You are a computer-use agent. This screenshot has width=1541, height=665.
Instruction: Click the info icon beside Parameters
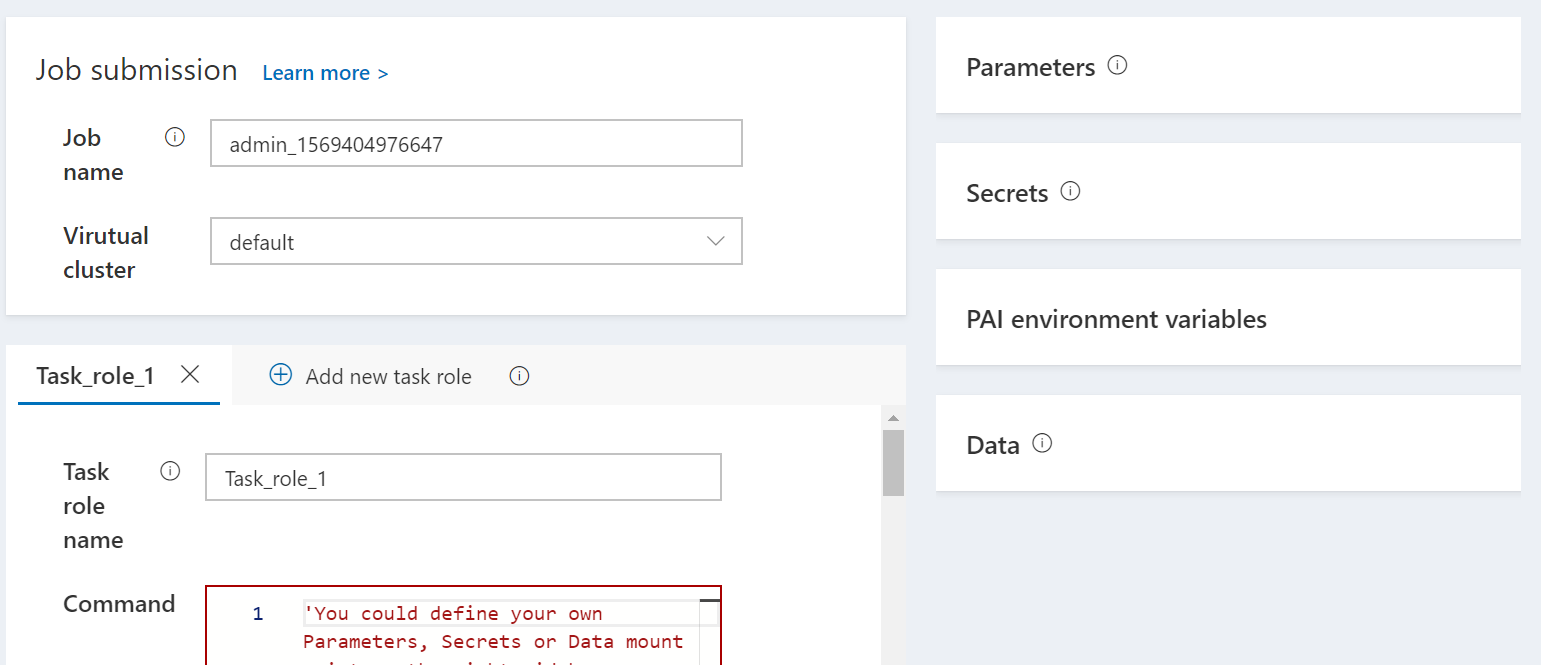click(1118, 66)
